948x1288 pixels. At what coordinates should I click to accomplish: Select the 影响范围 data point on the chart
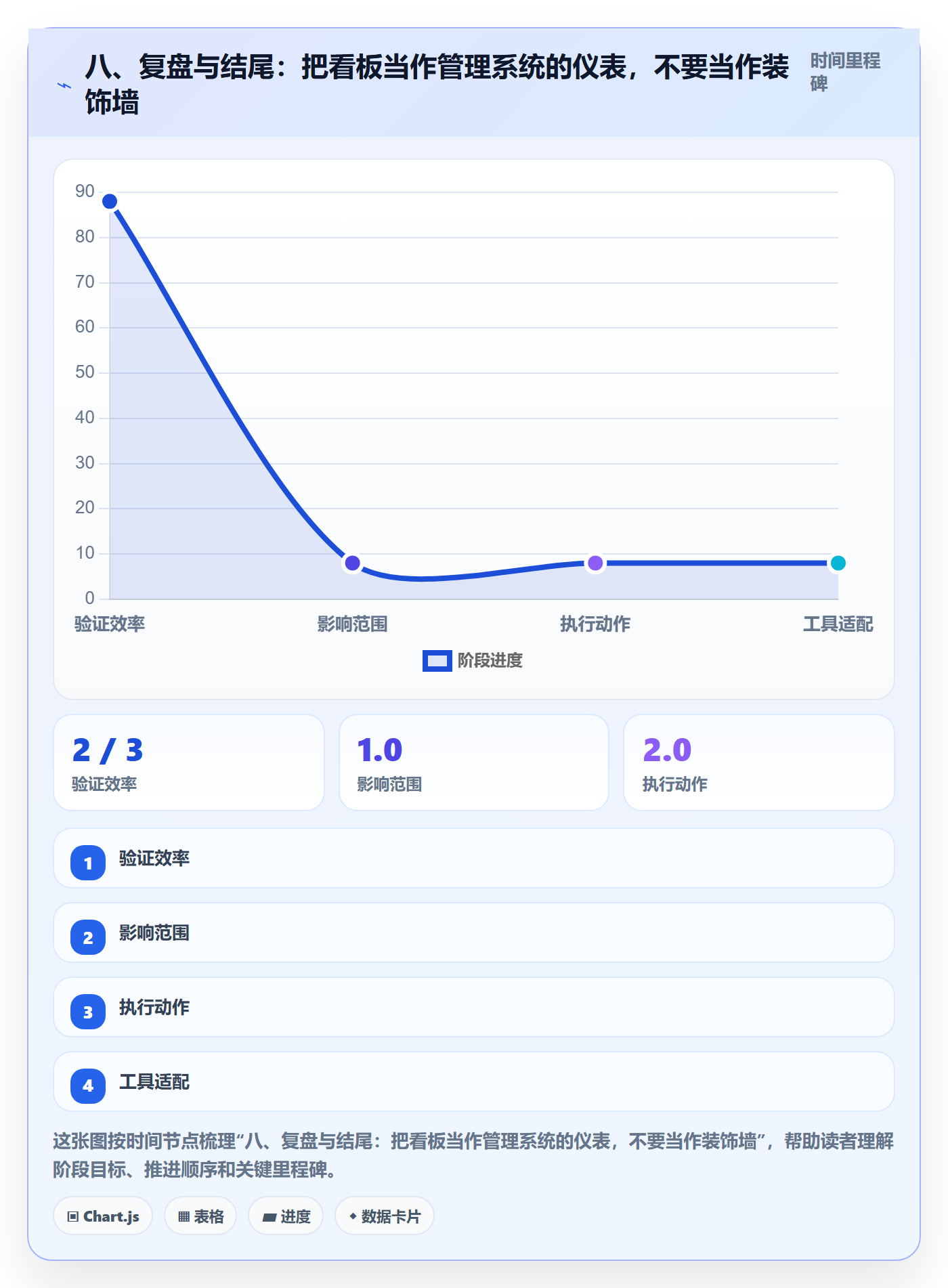click(352, 563)
